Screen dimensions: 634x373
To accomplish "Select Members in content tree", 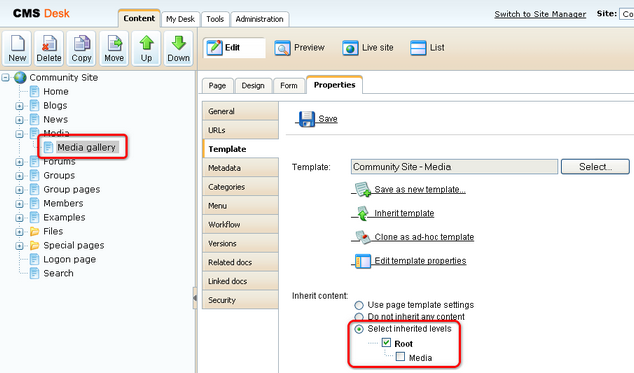I will (63, 203).
